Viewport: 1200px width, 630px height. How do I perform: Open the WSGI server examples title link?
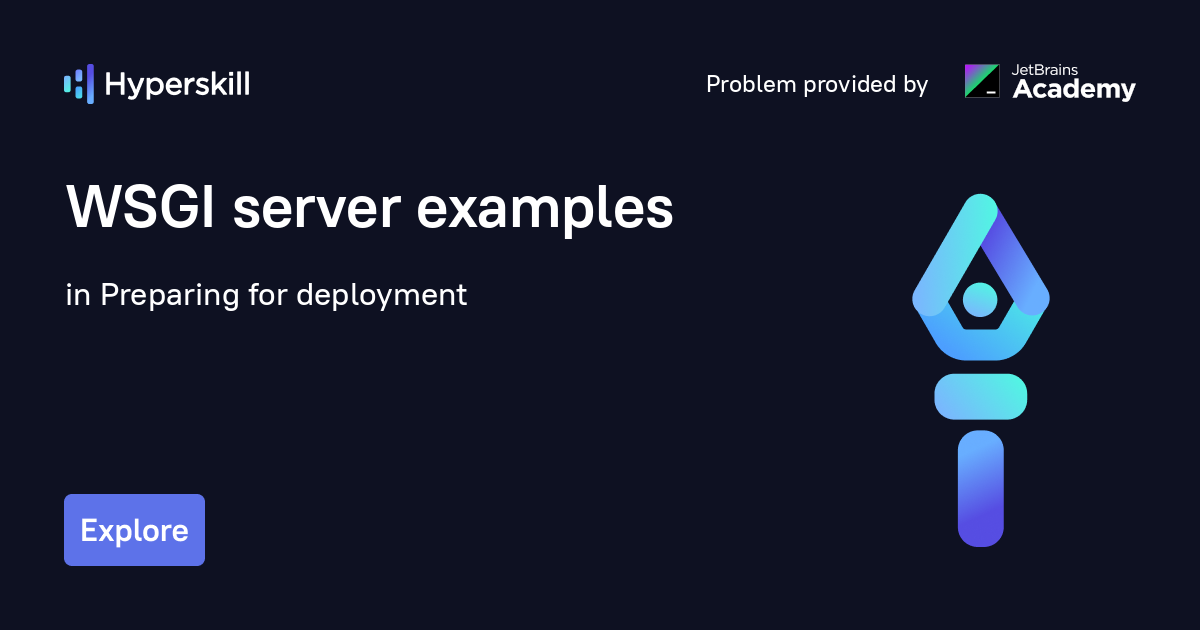368,209
